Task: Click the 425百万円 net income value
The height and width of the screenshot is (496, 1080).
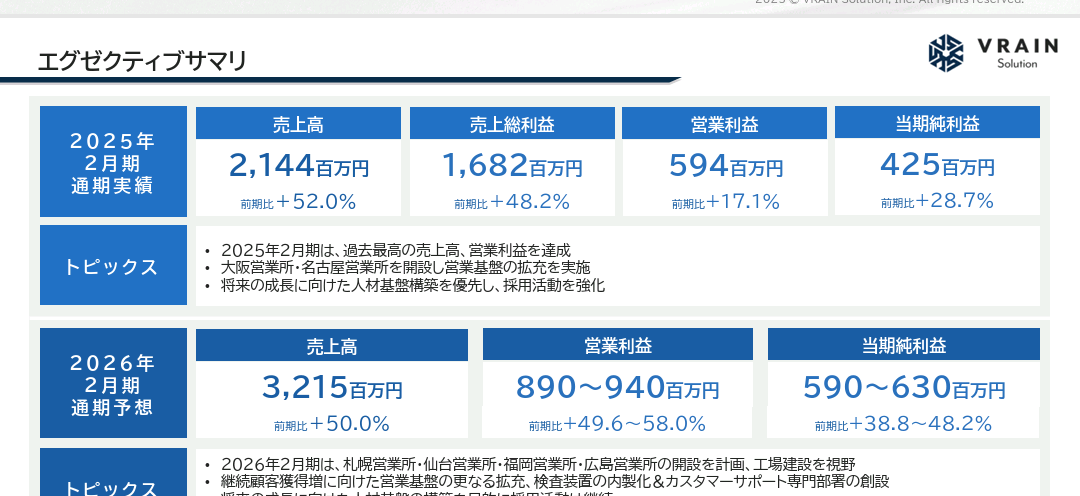Action: 937,165
